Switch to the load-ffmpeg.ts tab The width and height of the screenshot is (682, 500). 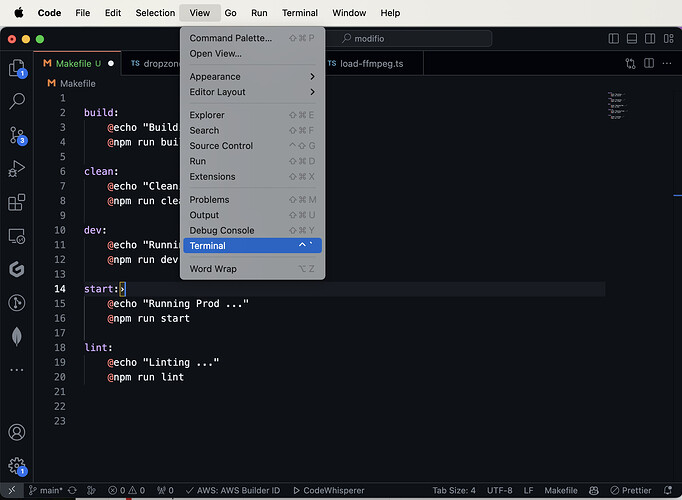(372, 63)
